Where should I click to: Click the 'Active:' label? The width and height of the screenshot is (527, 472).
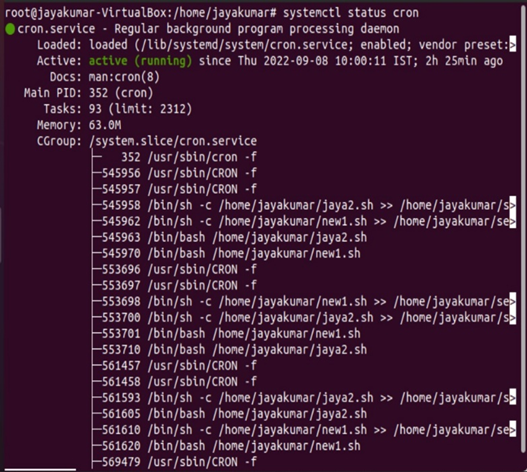(x=59, y=61)
